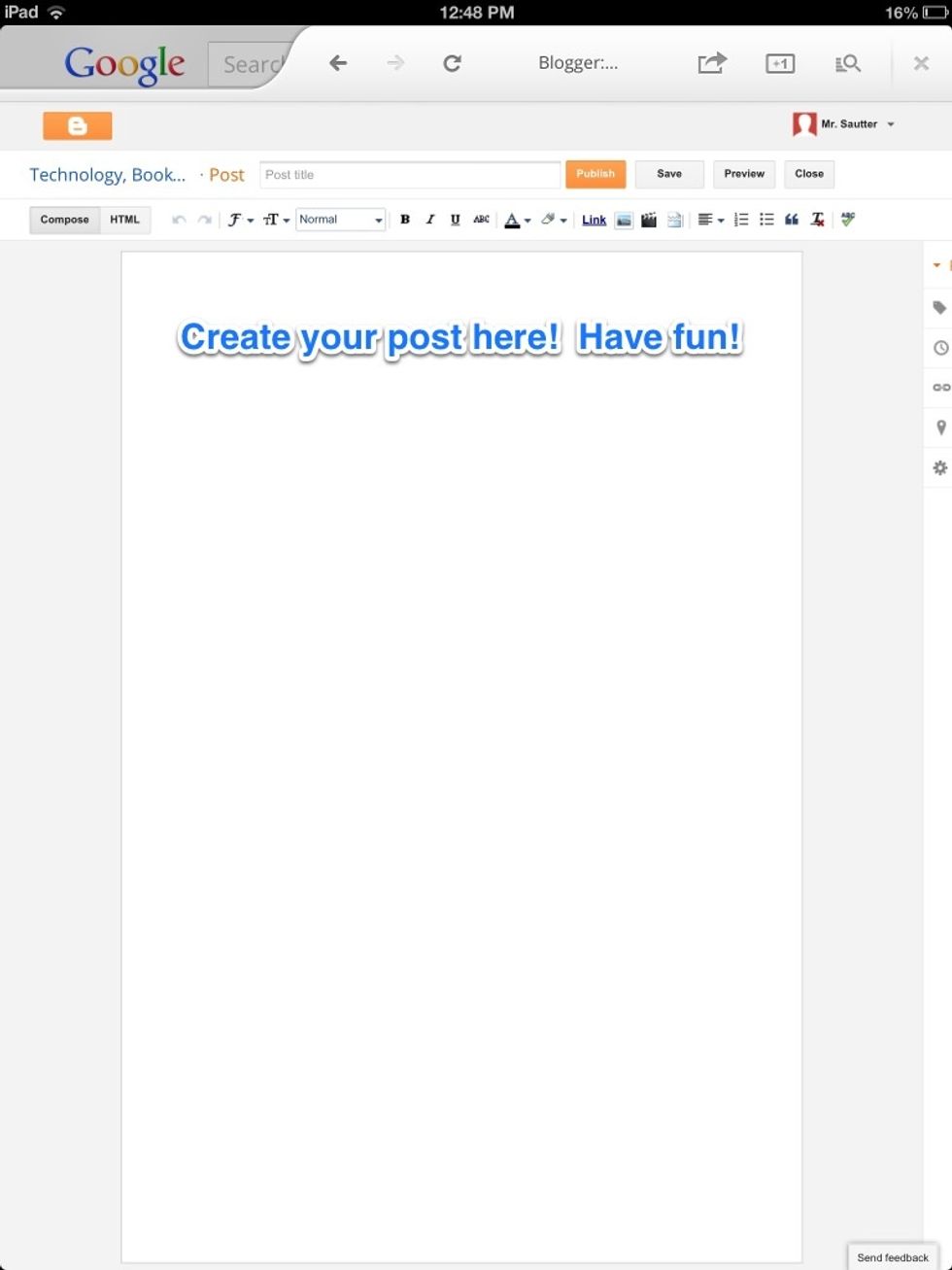
Task: Open the Permalink chain icon in sidebar
Action: (x=939, y=387)
